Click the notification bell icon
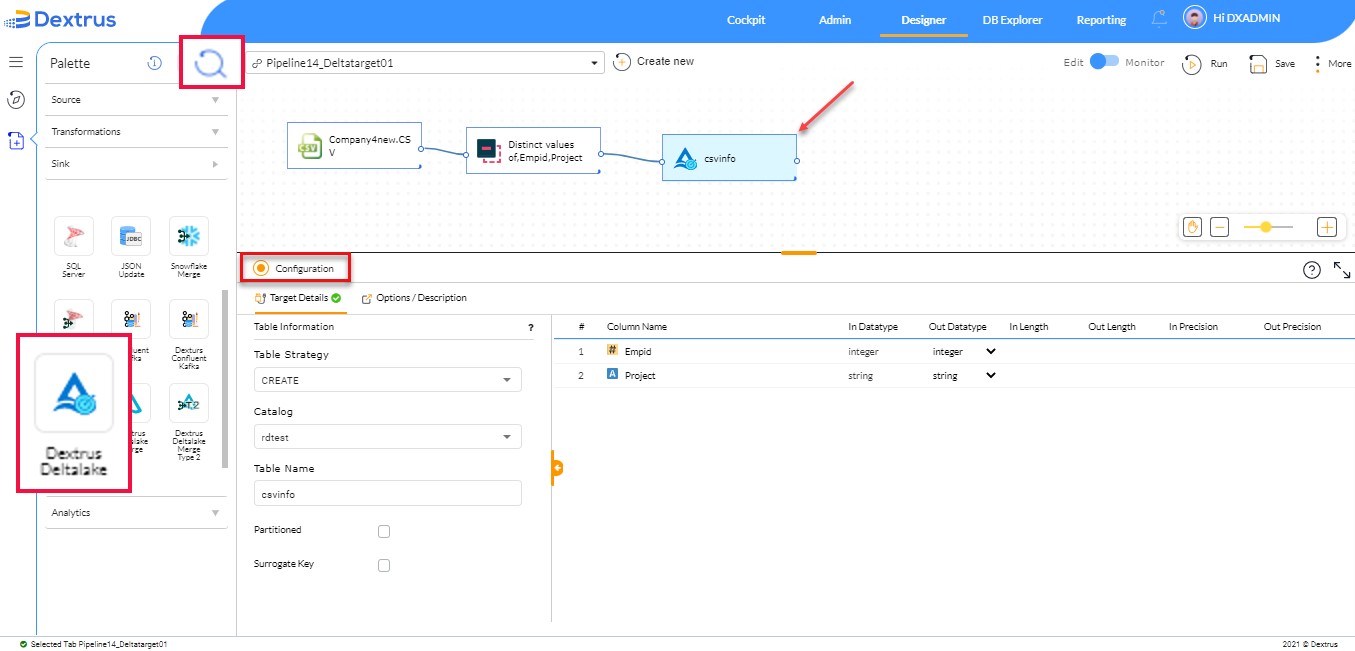 tap(1159, 18)
